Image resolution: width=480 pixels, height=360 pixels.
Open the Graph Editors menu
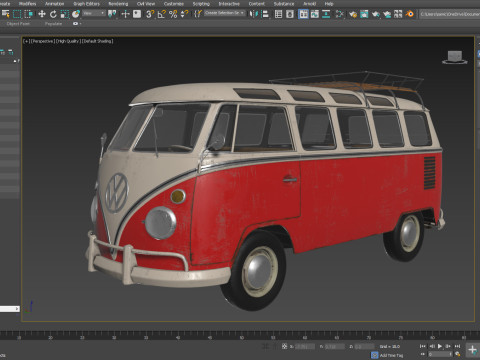(87, 4)
